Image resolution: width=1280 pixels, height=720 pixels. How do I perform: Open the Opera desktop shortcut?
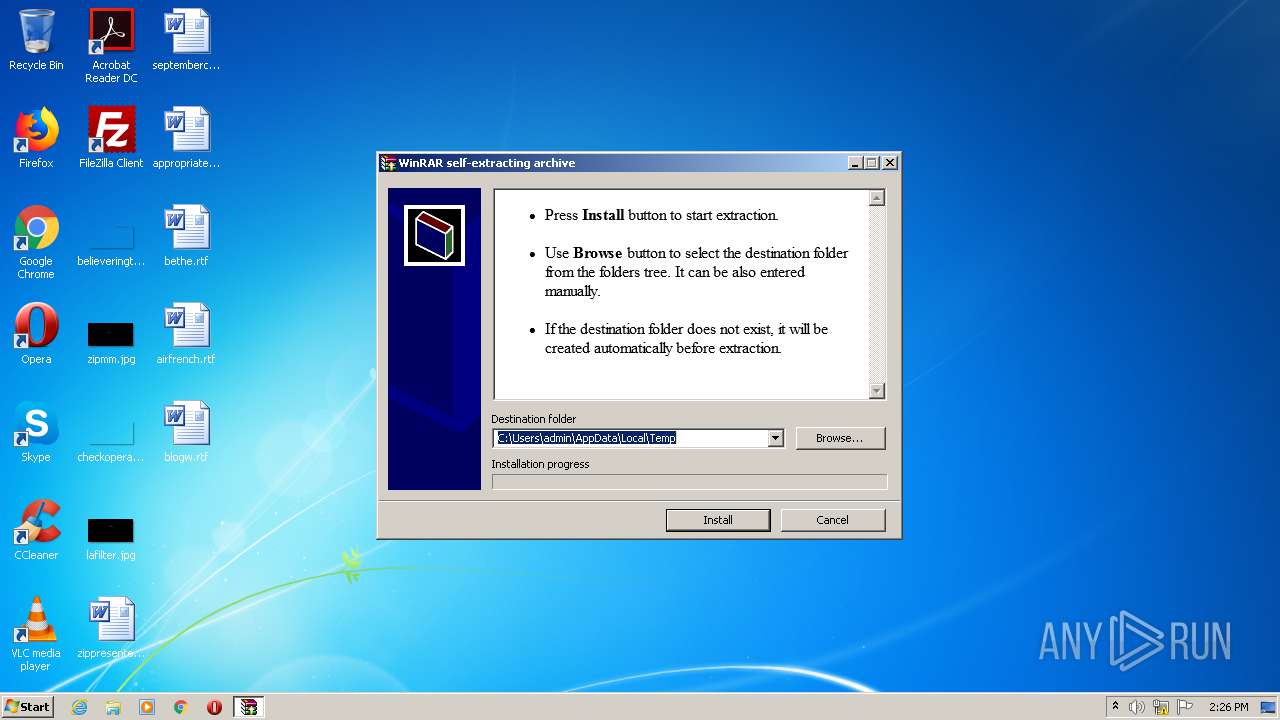pos(36,334)
